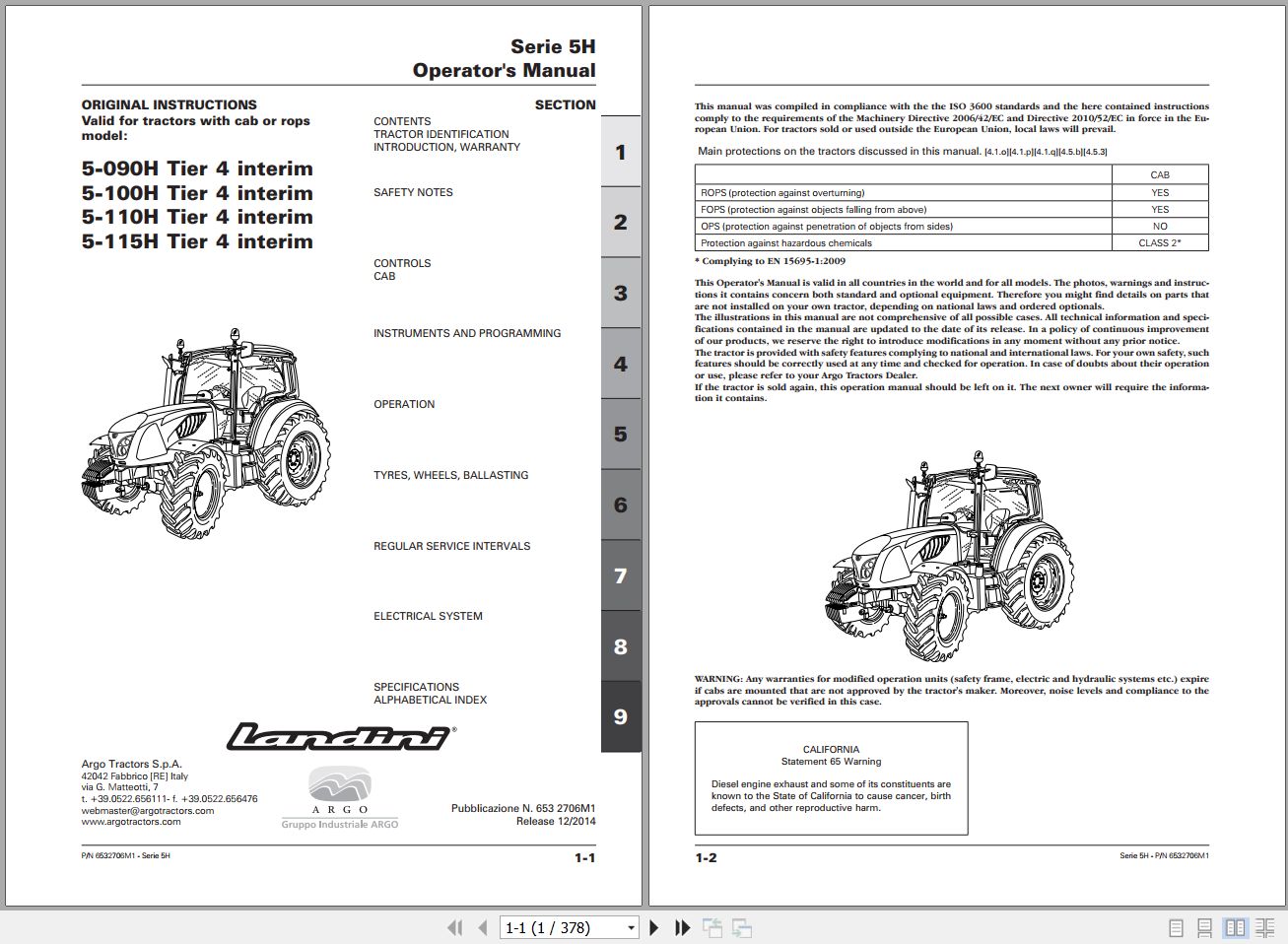The width and height of the screenshot is (1288, 944).
Task: Click INSTRUMENTS AND PROGRAMMING entry
Action: click(x=467, y=333)
